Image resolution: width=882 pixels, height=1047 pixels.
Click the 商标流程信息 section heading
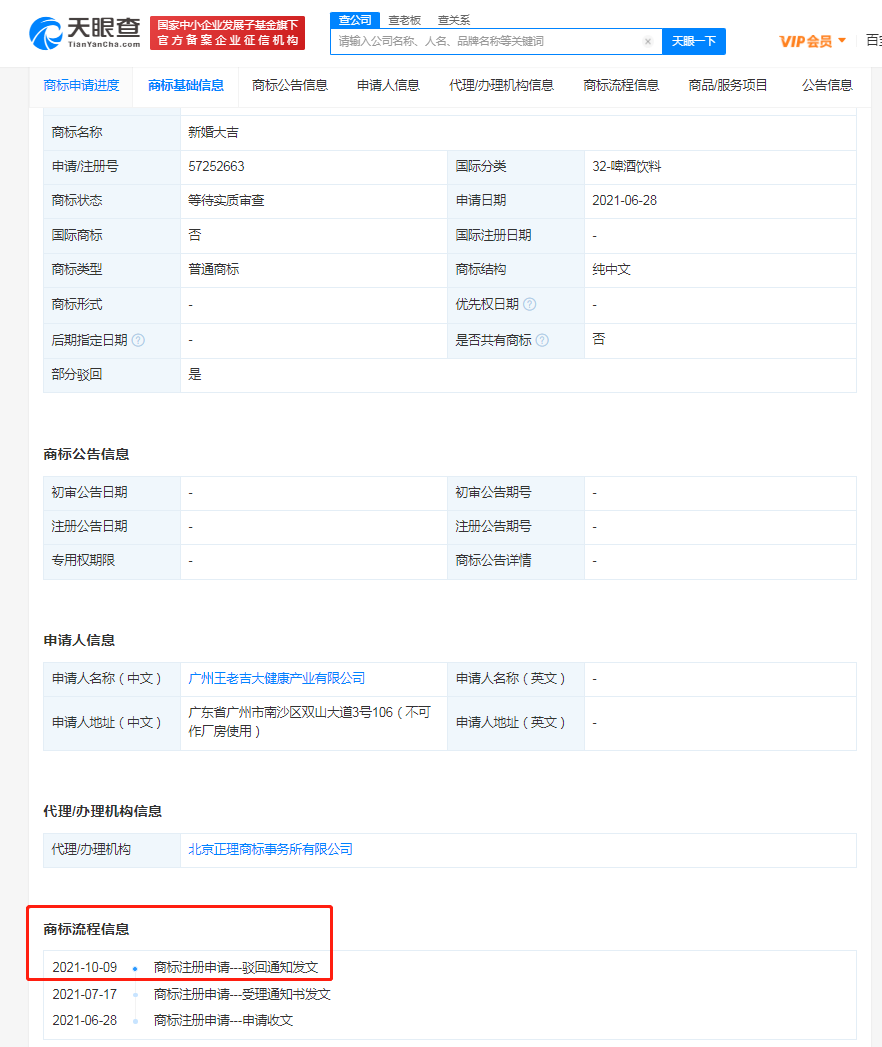click(x=86, y=929)
